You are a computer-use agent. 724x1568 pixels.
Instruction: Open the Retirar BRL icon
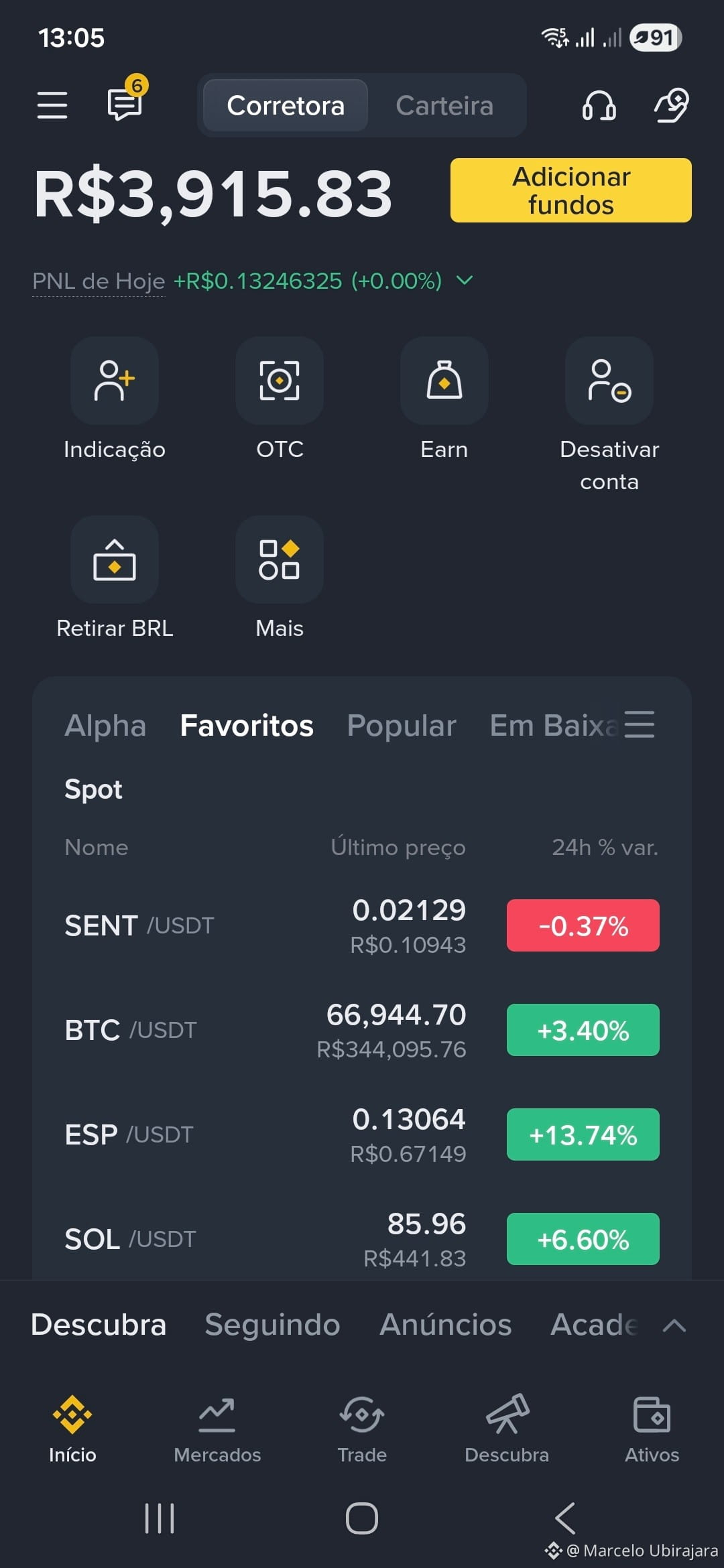tap(115, 560)
